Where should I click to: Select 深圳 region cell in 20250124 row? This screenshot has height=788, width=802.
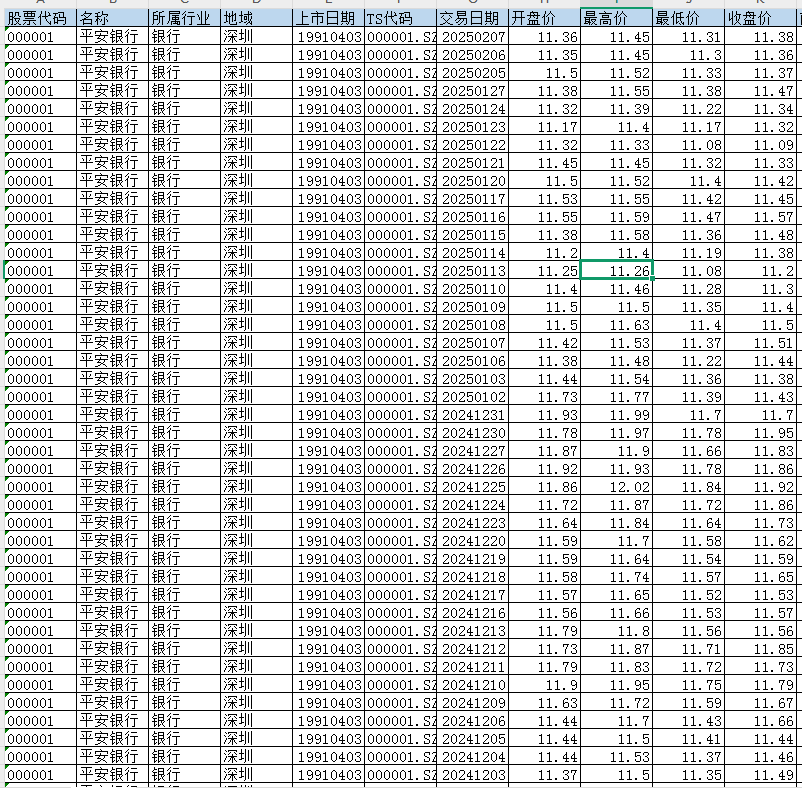(257, 109)
